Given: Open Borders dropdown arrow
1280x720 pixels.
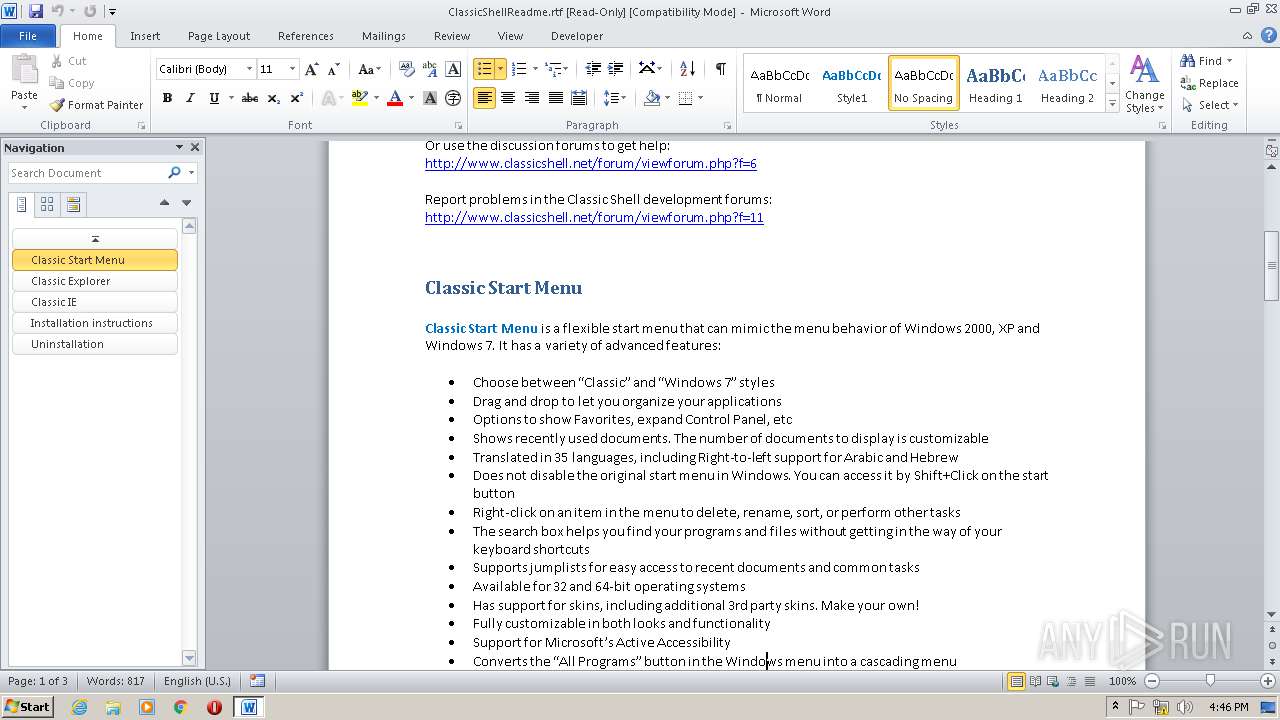Looking at the screenshot, I should tap(700, 98).
